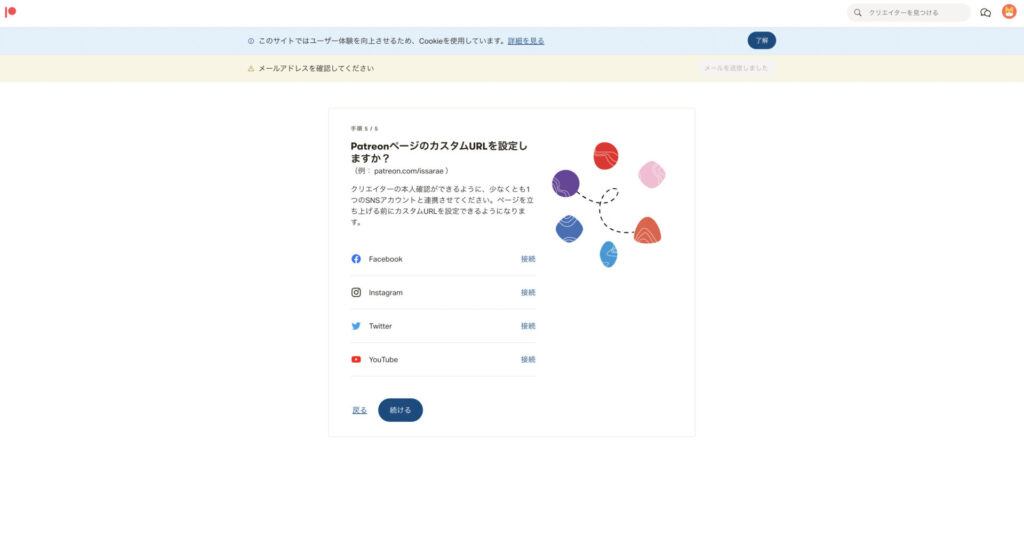Continue with the 続ける button
Image resolution: width=1024 pixels, height=537 pixels.
click(x=400, y=410)
